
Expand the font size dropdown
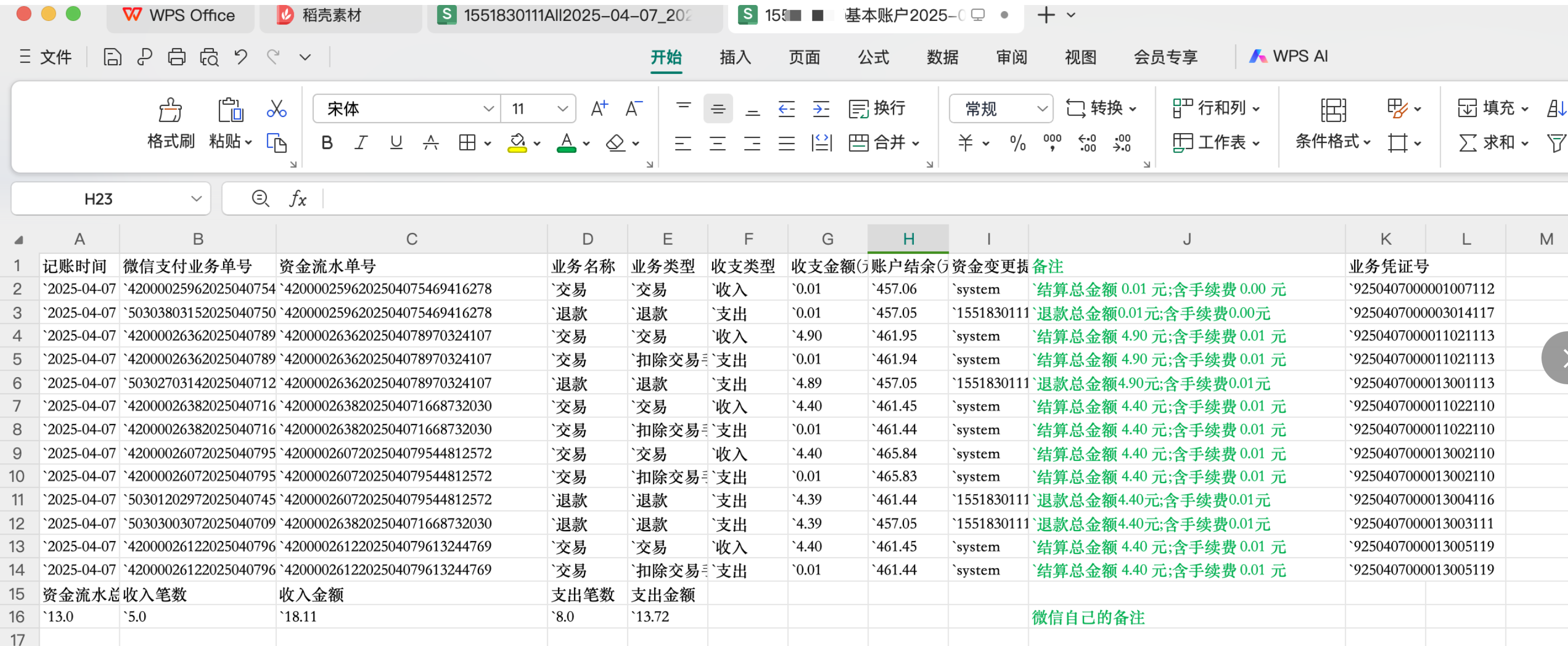coord(562,109)
